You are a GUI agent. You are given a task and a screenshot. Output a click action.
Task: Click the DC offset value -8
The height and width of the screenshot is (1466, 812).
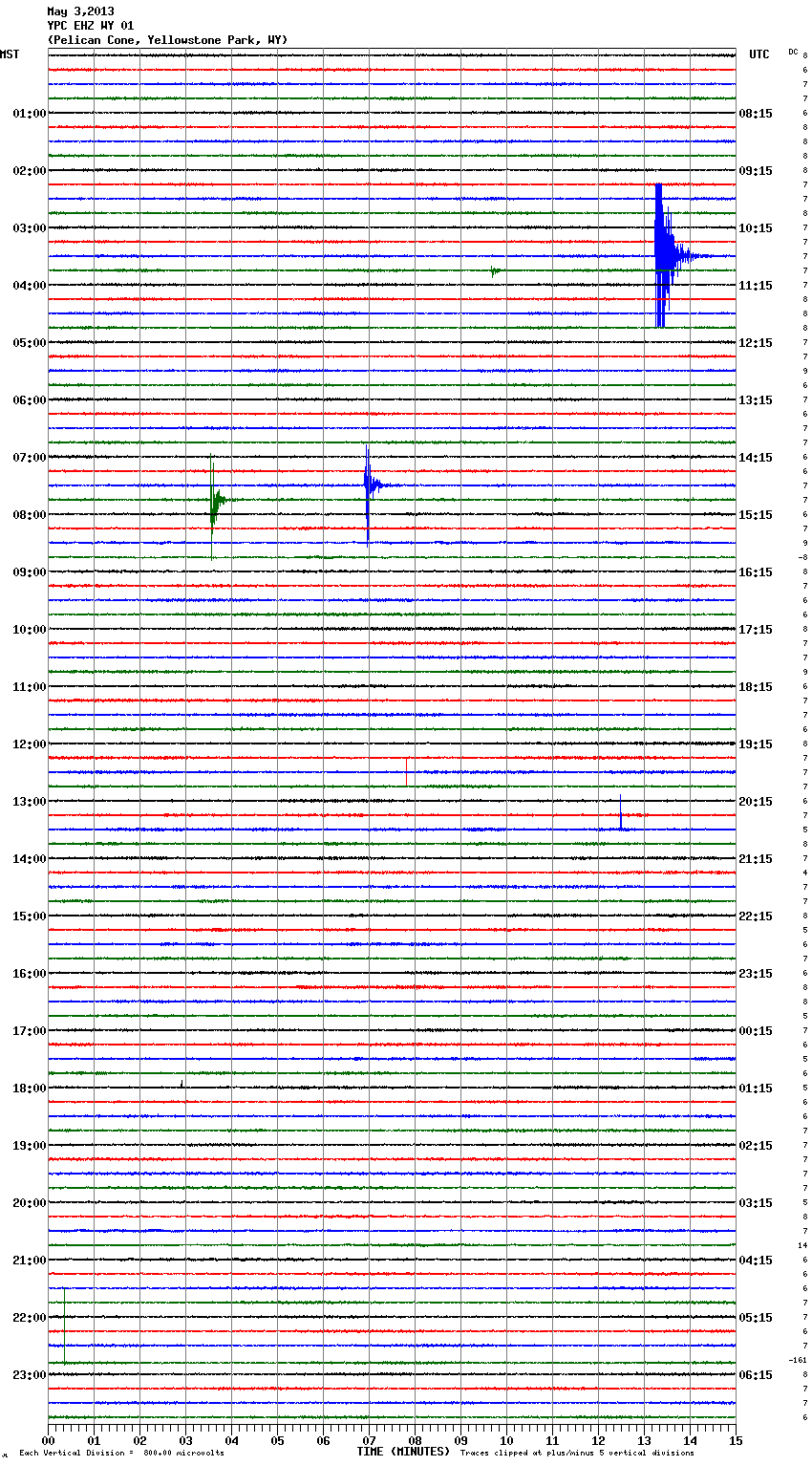[802, 557]
